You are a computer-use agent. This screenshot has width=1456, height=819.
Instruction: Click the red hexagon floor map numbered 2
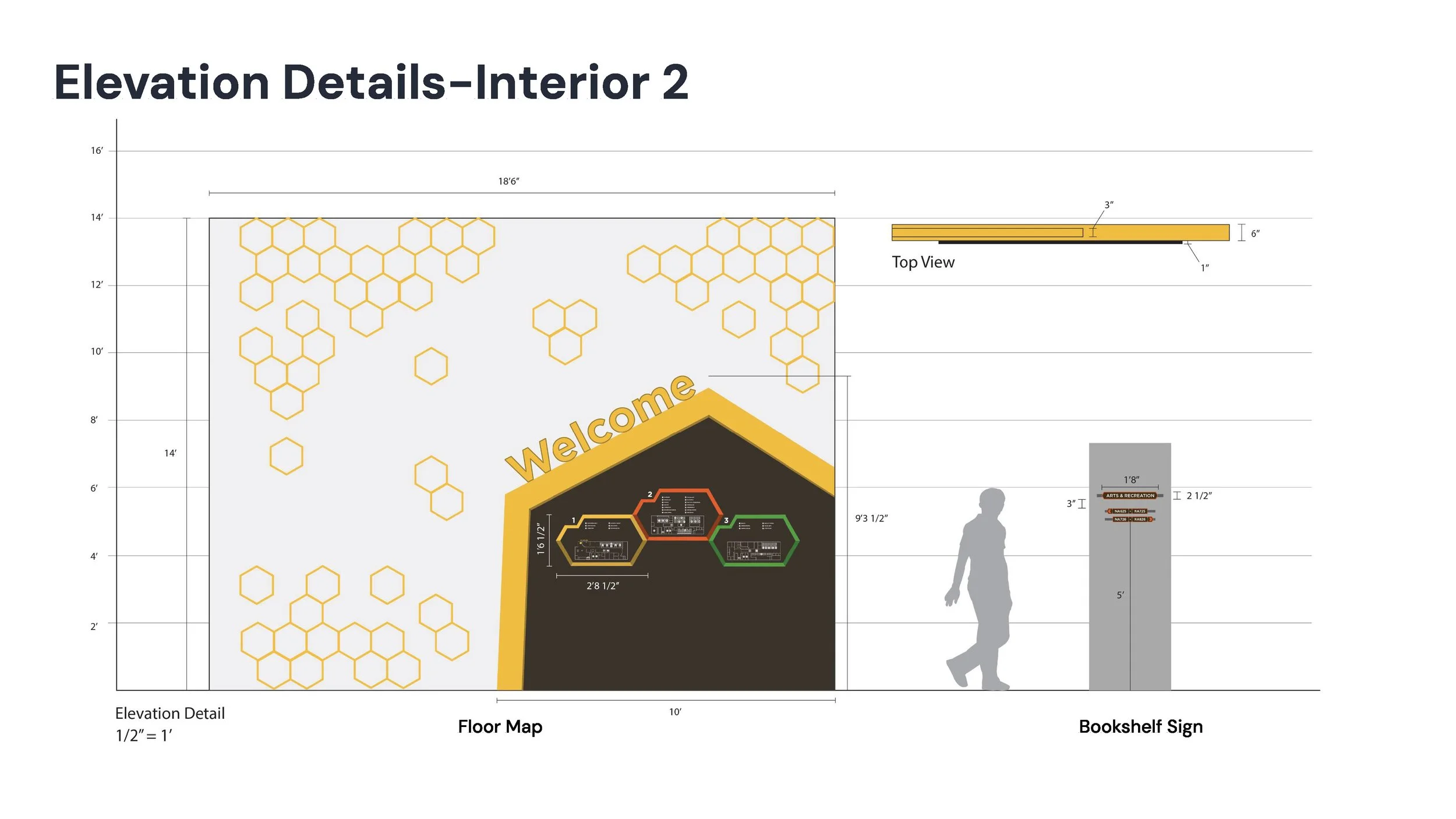(x=678, y=515)
